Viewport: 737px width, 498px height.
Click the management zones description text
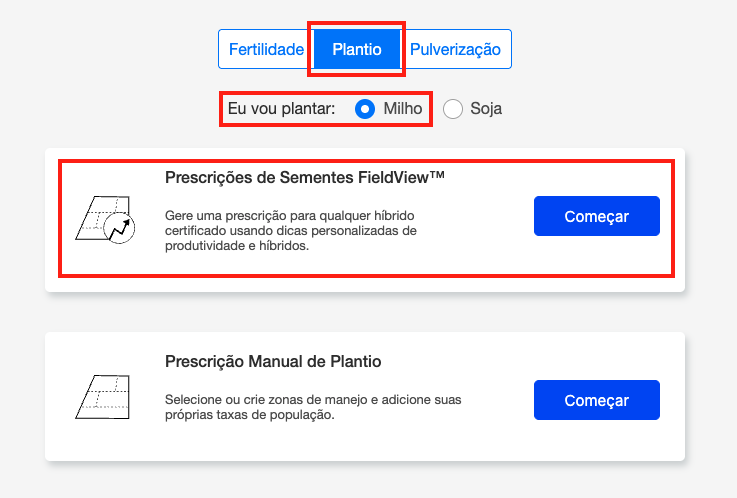[313, 408]
